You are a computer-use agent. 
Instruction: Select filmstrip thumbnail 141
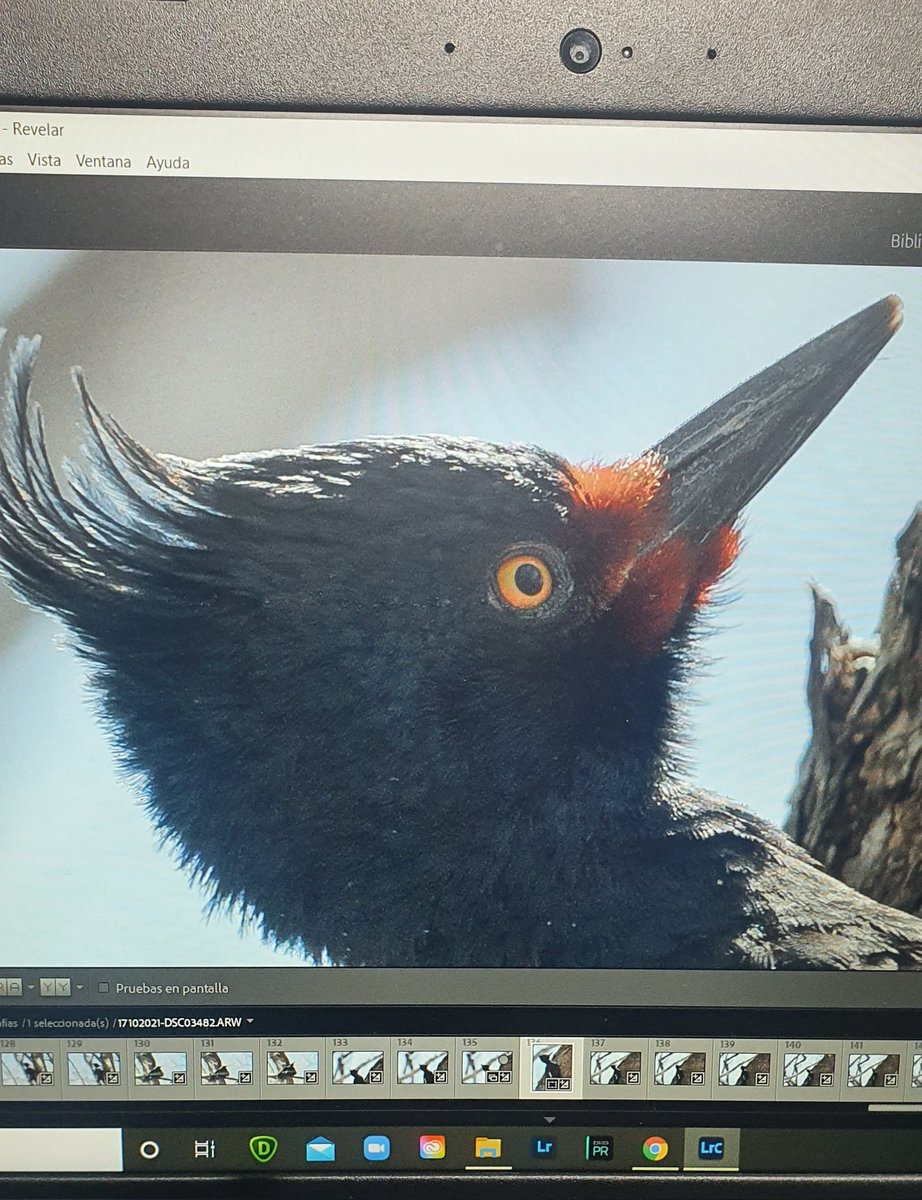click(x=874, y=1070)
